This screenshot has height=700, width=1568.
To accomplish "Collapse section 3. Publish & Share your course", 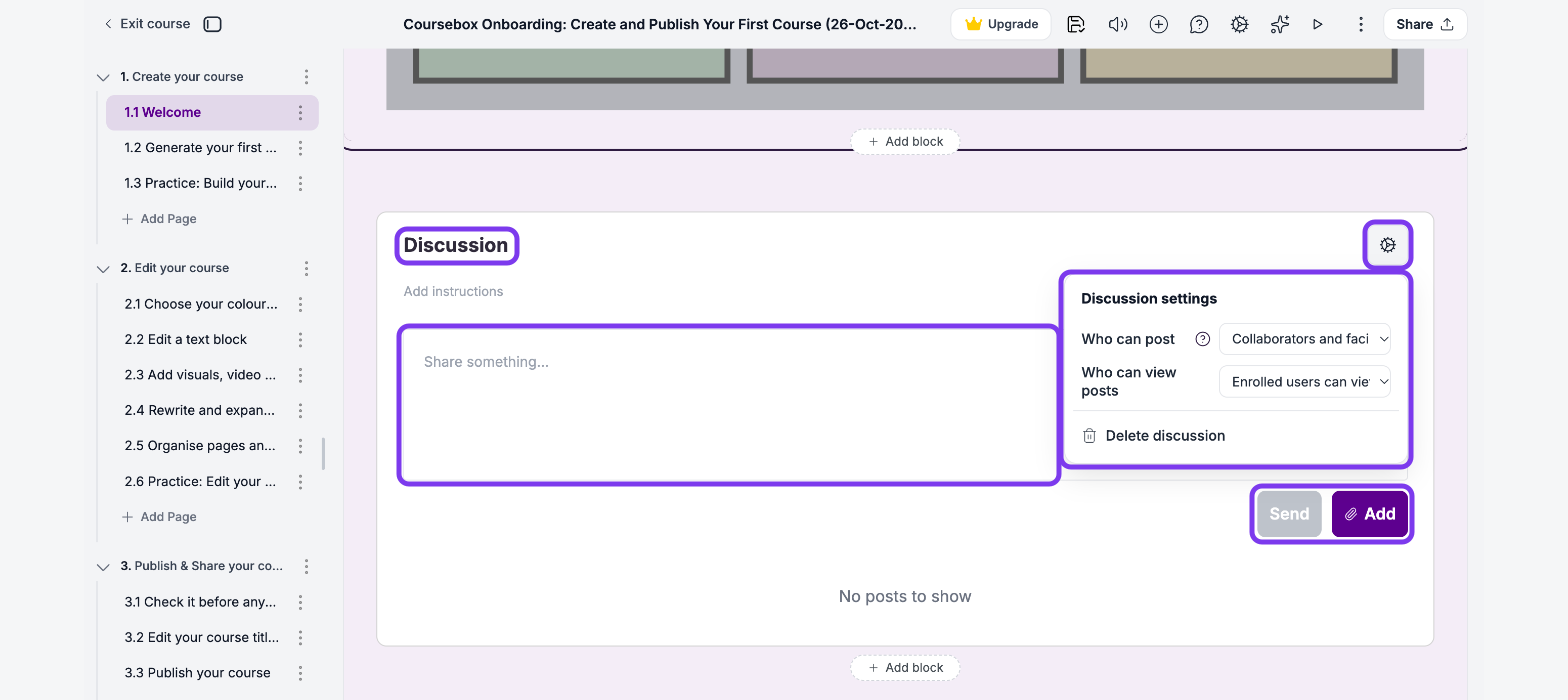I will 102,567.
